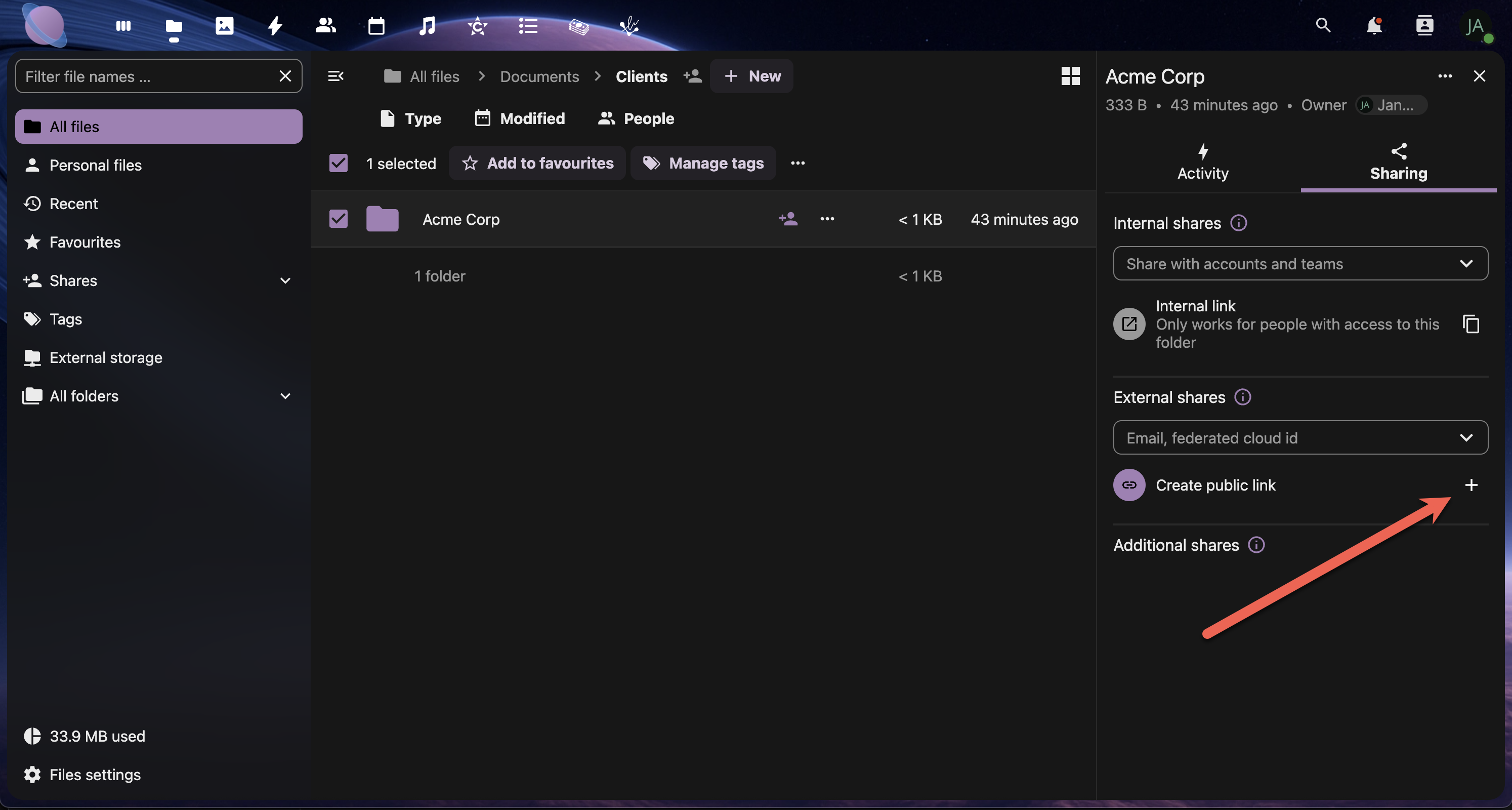Click the Add to favourites button
Viewport: 1512px width, 810px height.
[537, 164]
